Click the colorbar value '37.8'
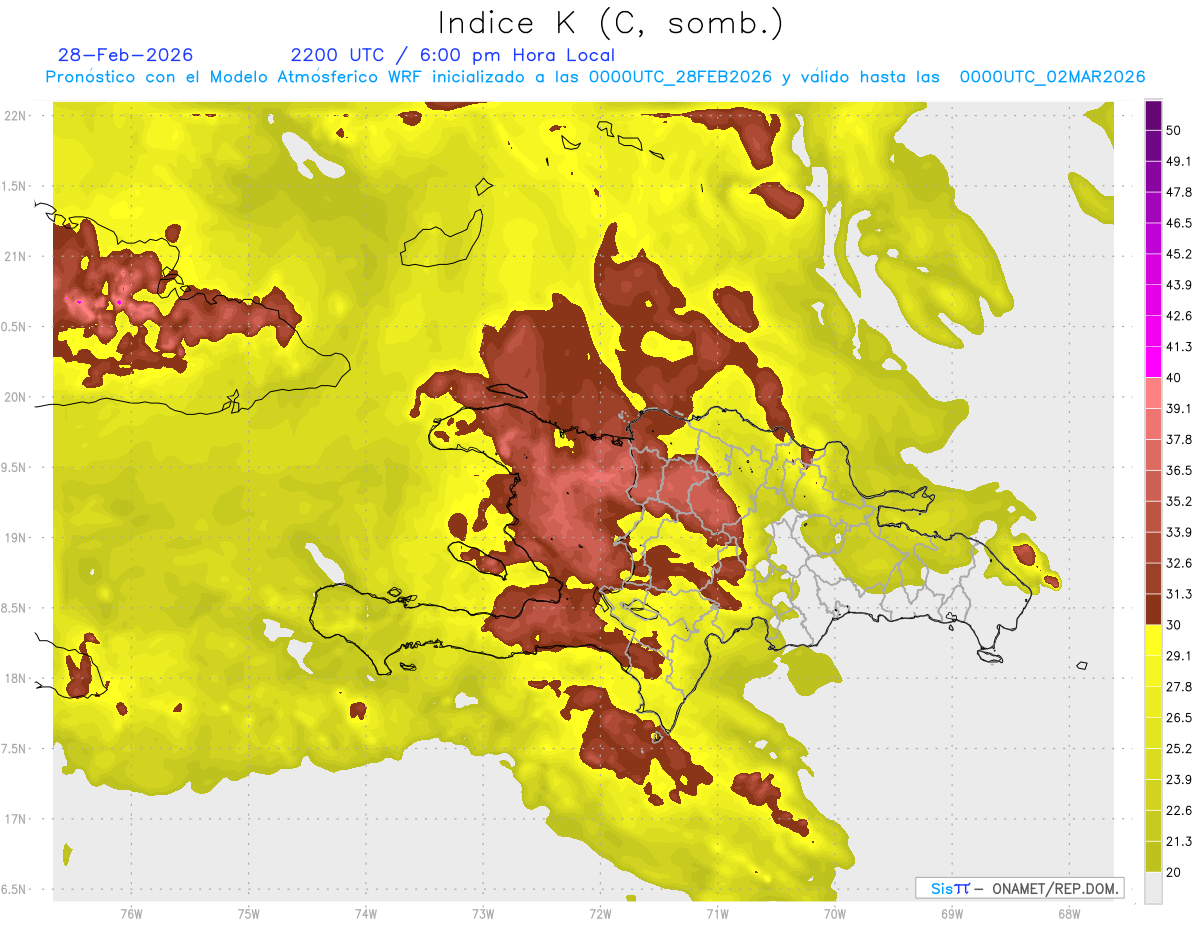Screen dimensions: 1200x927 click(x=1179, y=439)
